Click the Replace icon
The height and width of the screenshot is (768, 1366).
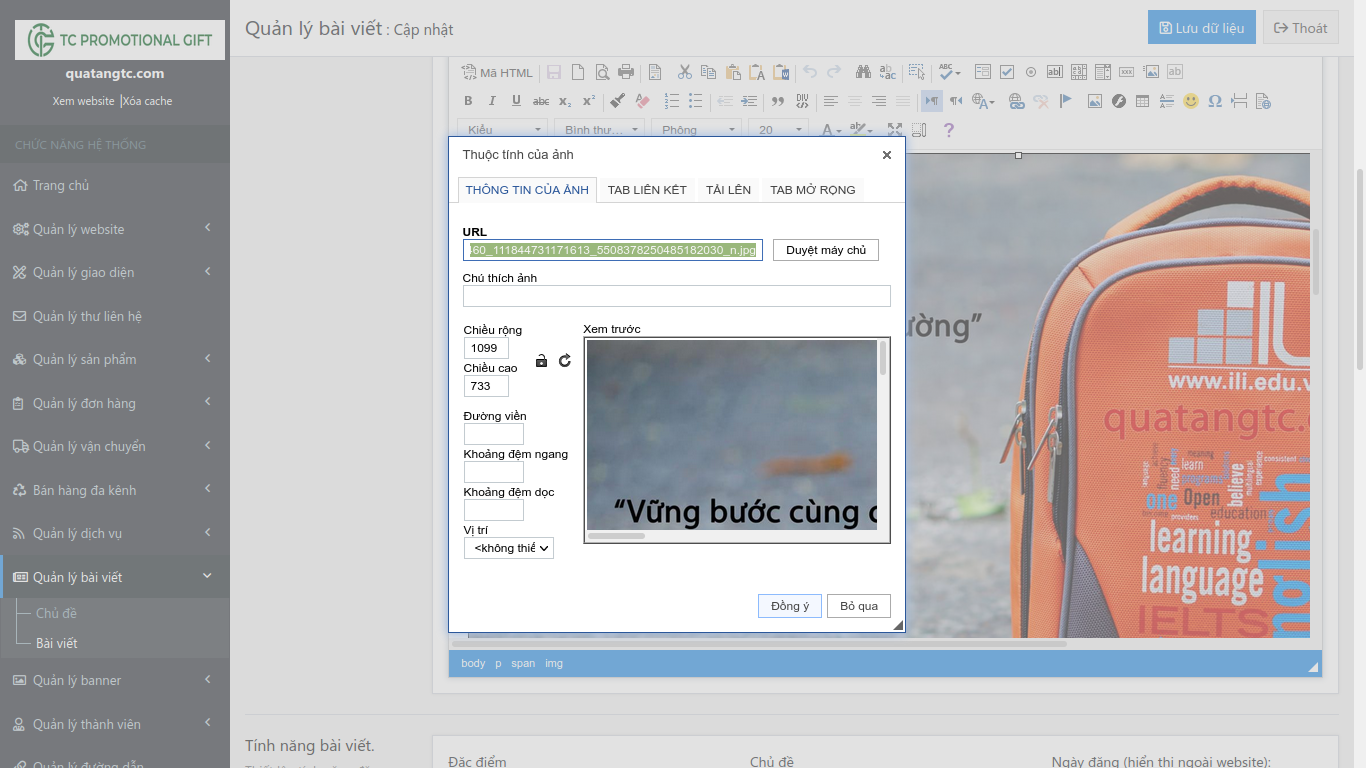[x=888, y=72]
